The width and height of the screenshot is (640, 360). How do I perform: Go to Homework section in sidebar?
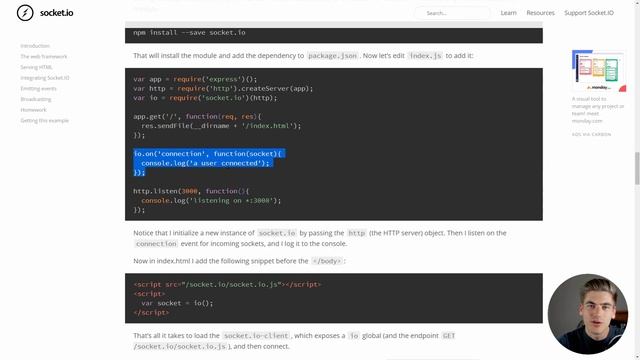(x=33, y=109)
